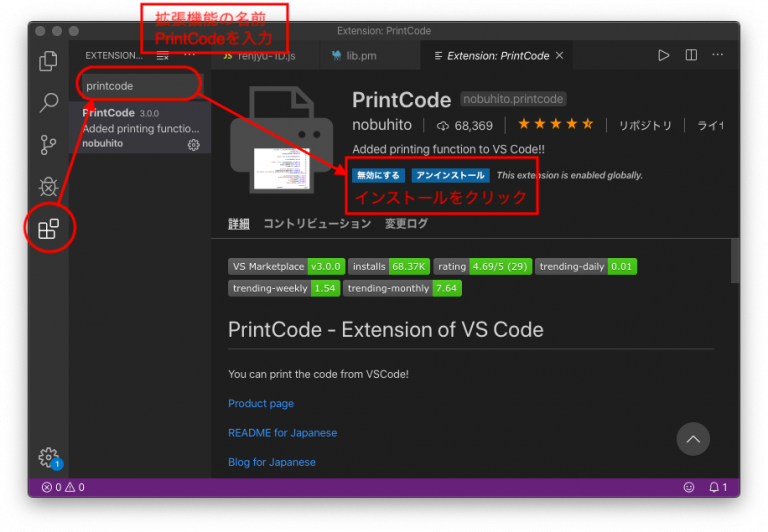Select the コントリビューション tab
This screenshot has height=532, width=768.
316,224
